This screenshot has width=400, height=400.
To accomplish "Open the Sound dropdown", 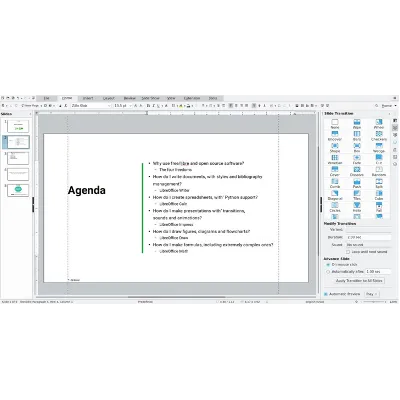I will click(368, 245).
